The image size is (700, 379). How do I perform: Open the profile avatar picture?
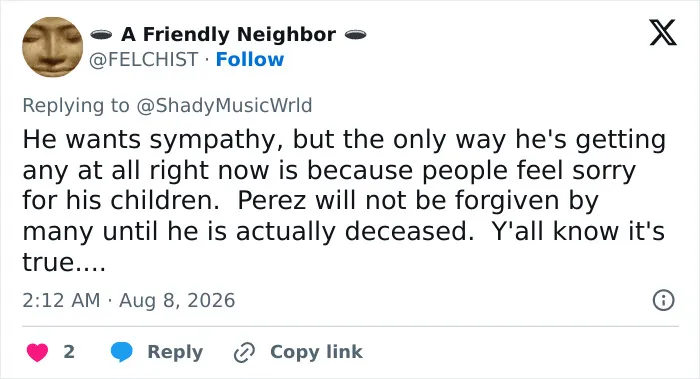(x=53, y=47)
